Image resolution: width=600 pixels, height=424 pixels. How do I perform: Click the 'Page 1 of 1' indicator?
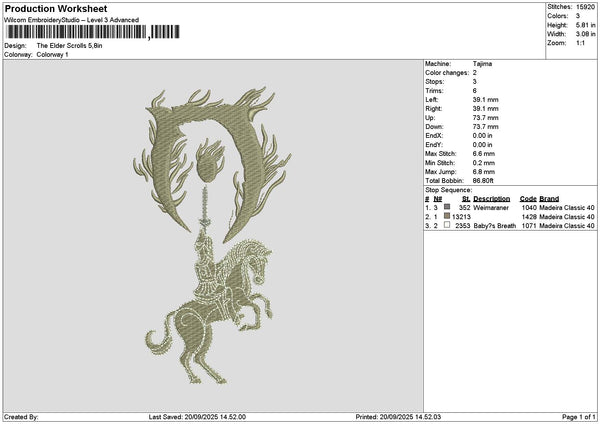[x=579, y=417]
